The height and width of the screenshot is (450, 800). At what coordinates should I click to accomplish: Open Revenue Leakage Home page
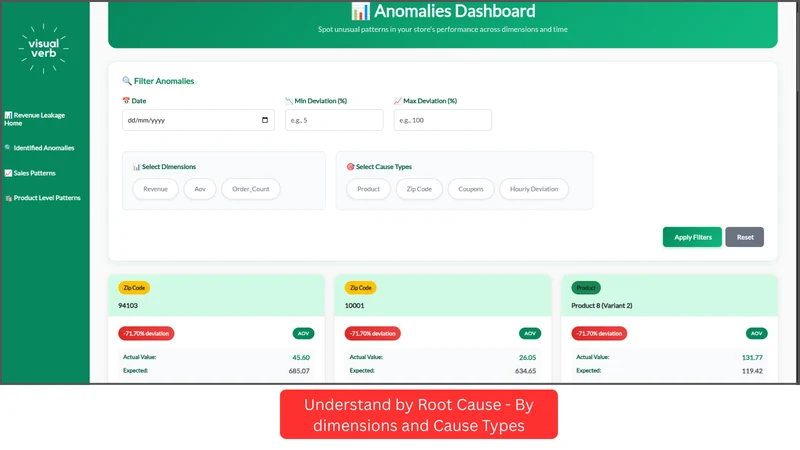[35, 119]
